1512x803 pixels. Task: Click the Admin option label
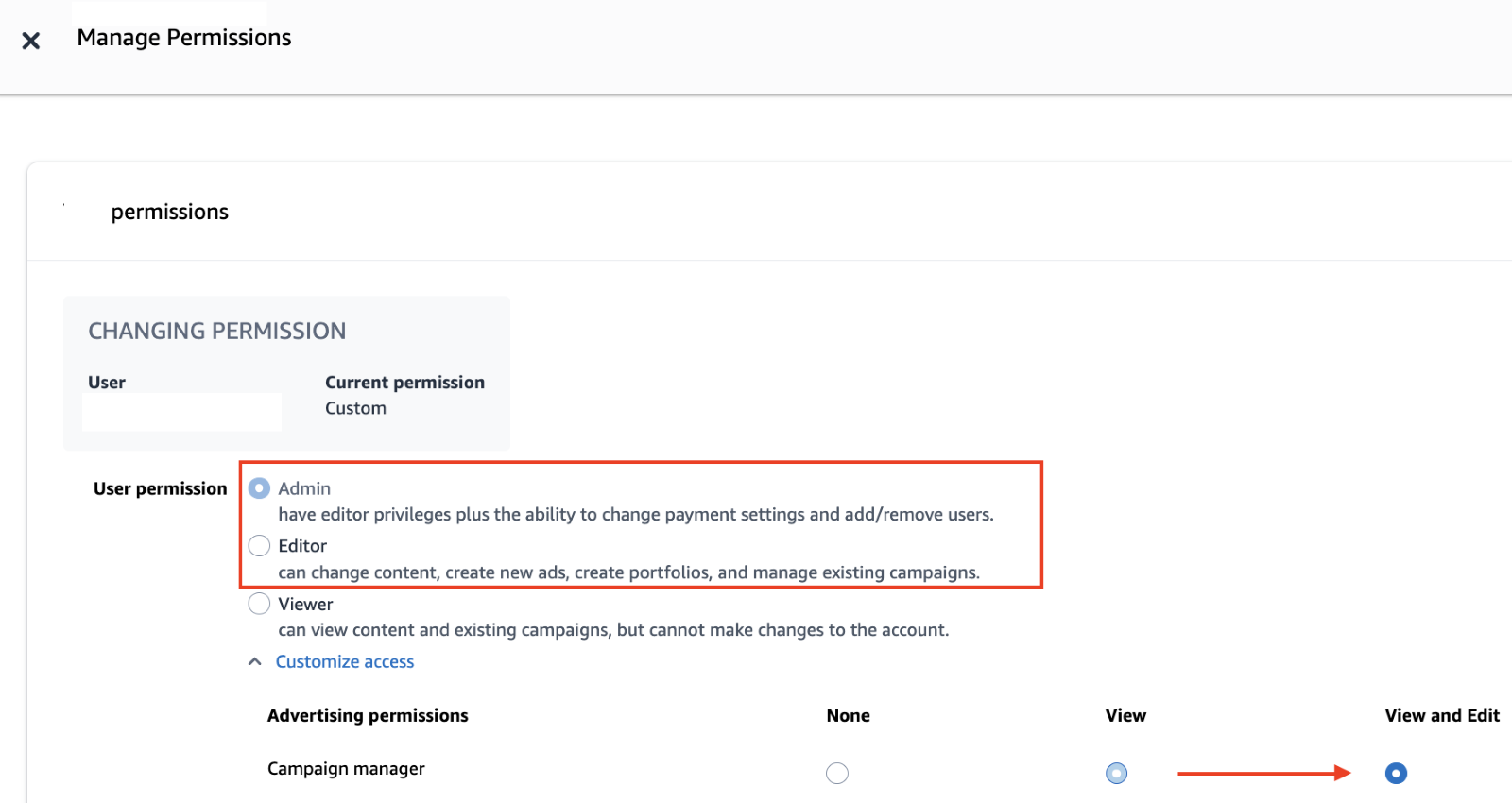[304, 488]
